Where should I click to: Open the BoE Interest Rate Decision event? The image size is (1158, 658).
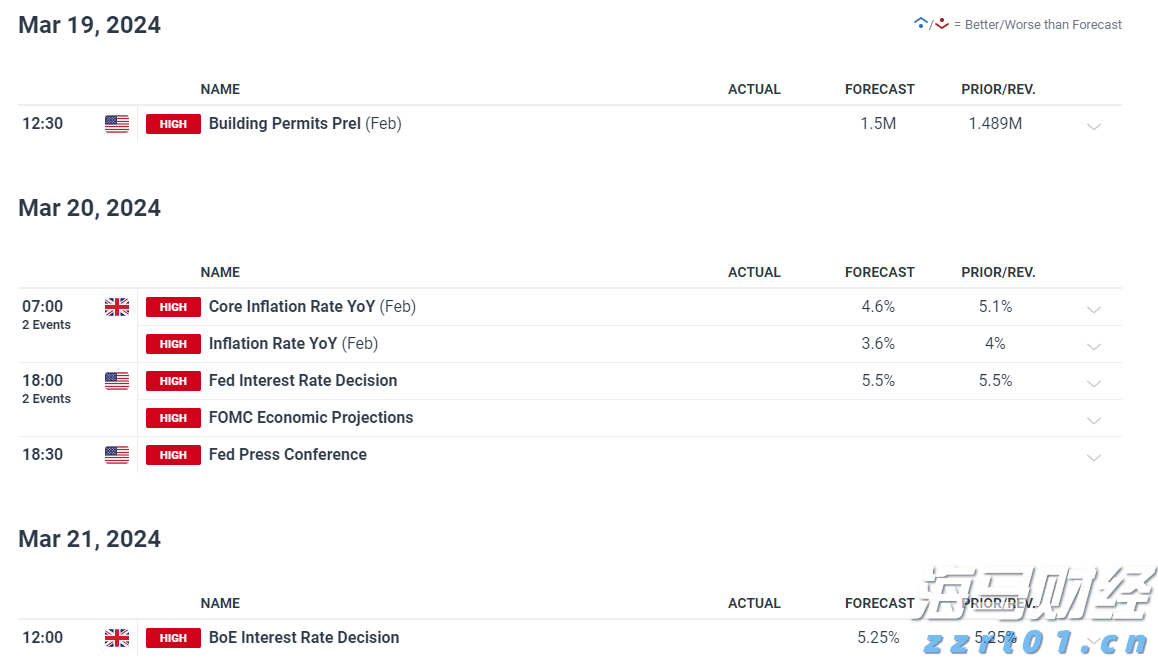pyautogui.click(x=303, y=638)
